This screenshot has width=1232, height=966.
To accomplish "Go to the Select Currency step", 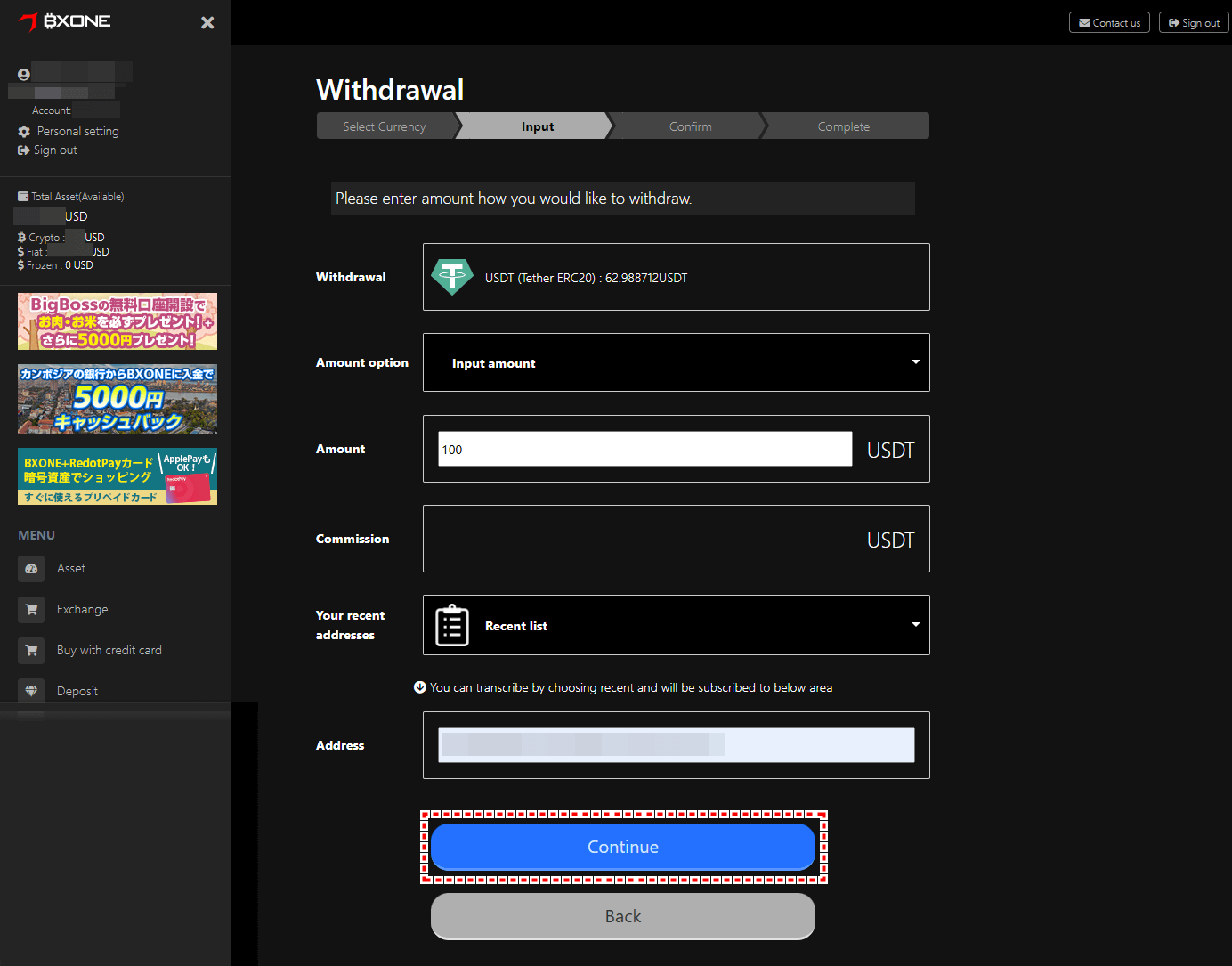I will click(385, 126).
